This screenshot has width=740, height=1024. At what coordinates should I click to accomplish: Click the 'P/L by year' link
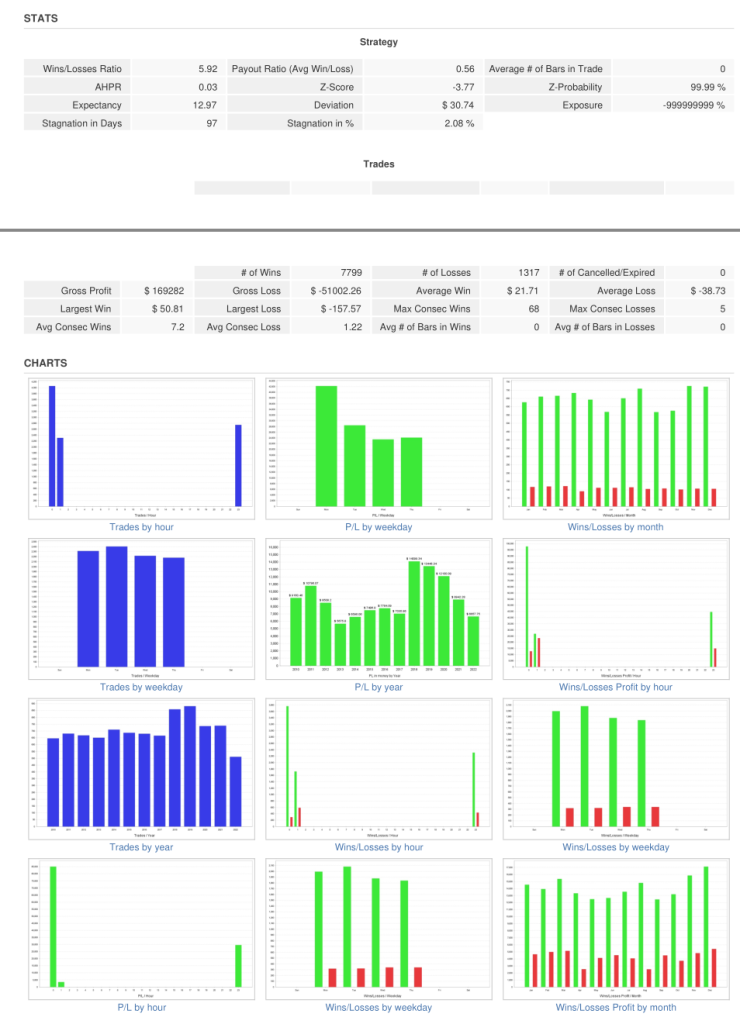point(379,687)
